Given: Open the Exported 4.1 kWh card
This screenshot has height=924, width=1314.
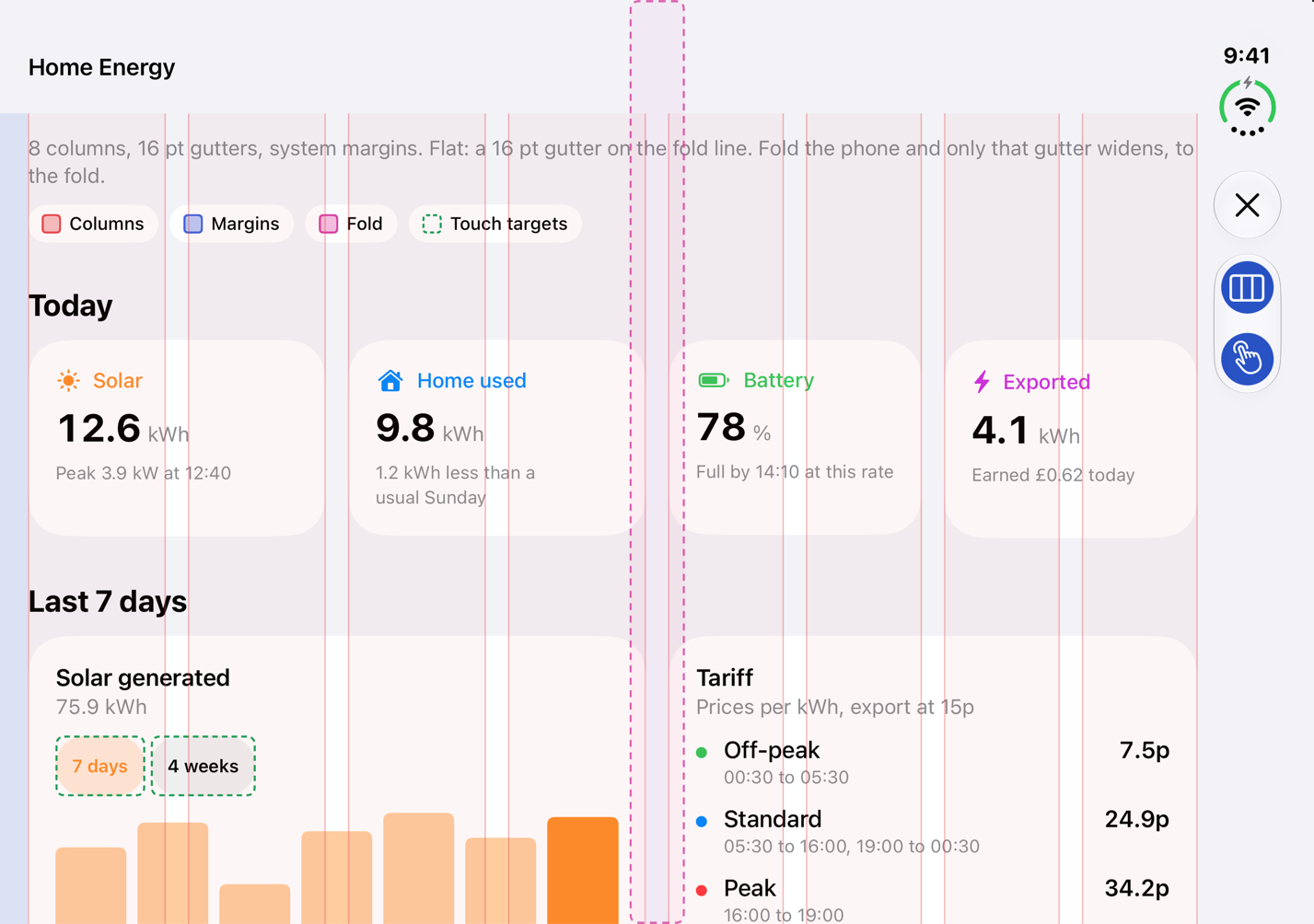Looking at the screenshot, I should tap(1070, 439).
